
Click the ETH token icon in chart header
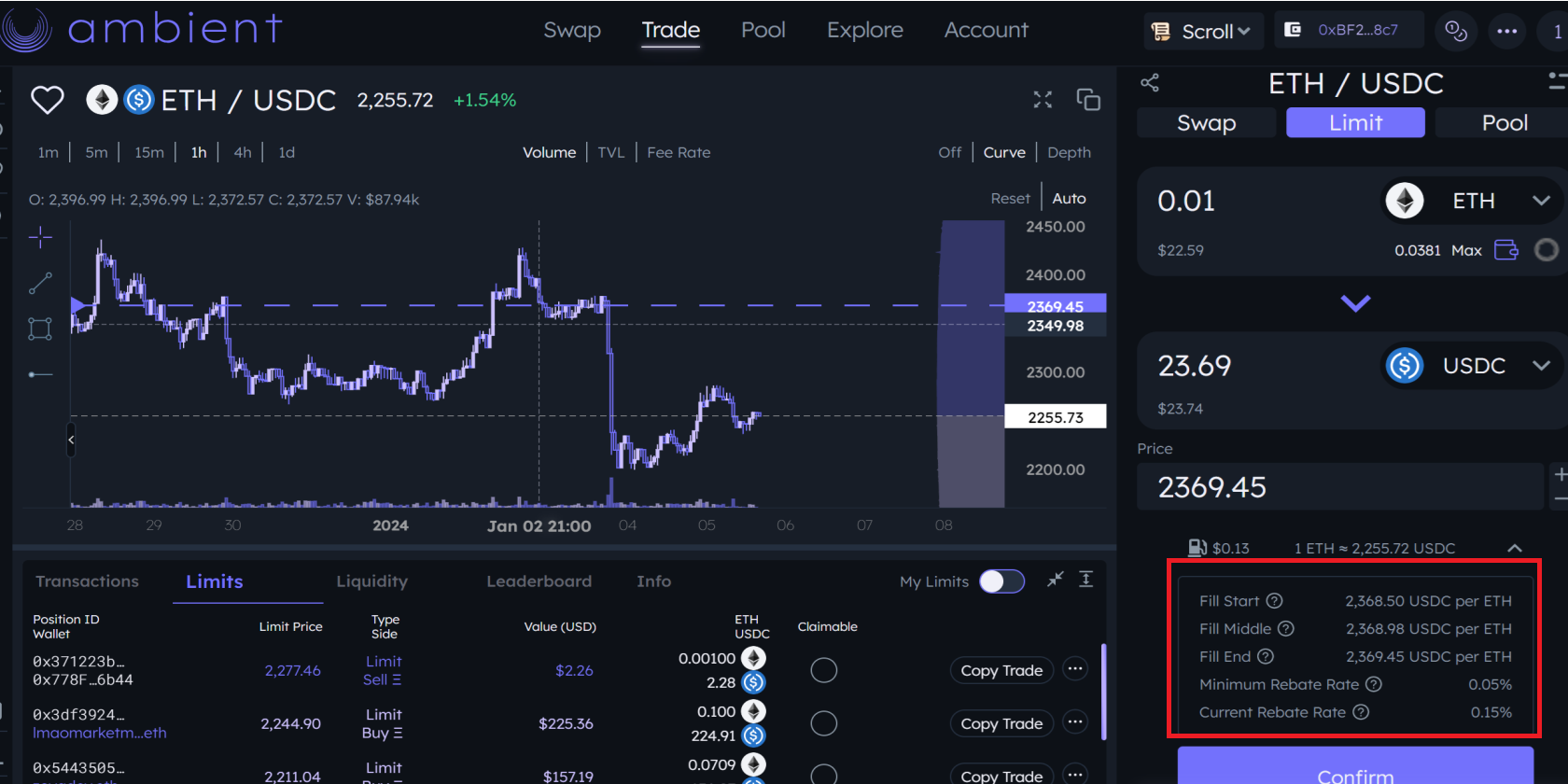(102, 99)
